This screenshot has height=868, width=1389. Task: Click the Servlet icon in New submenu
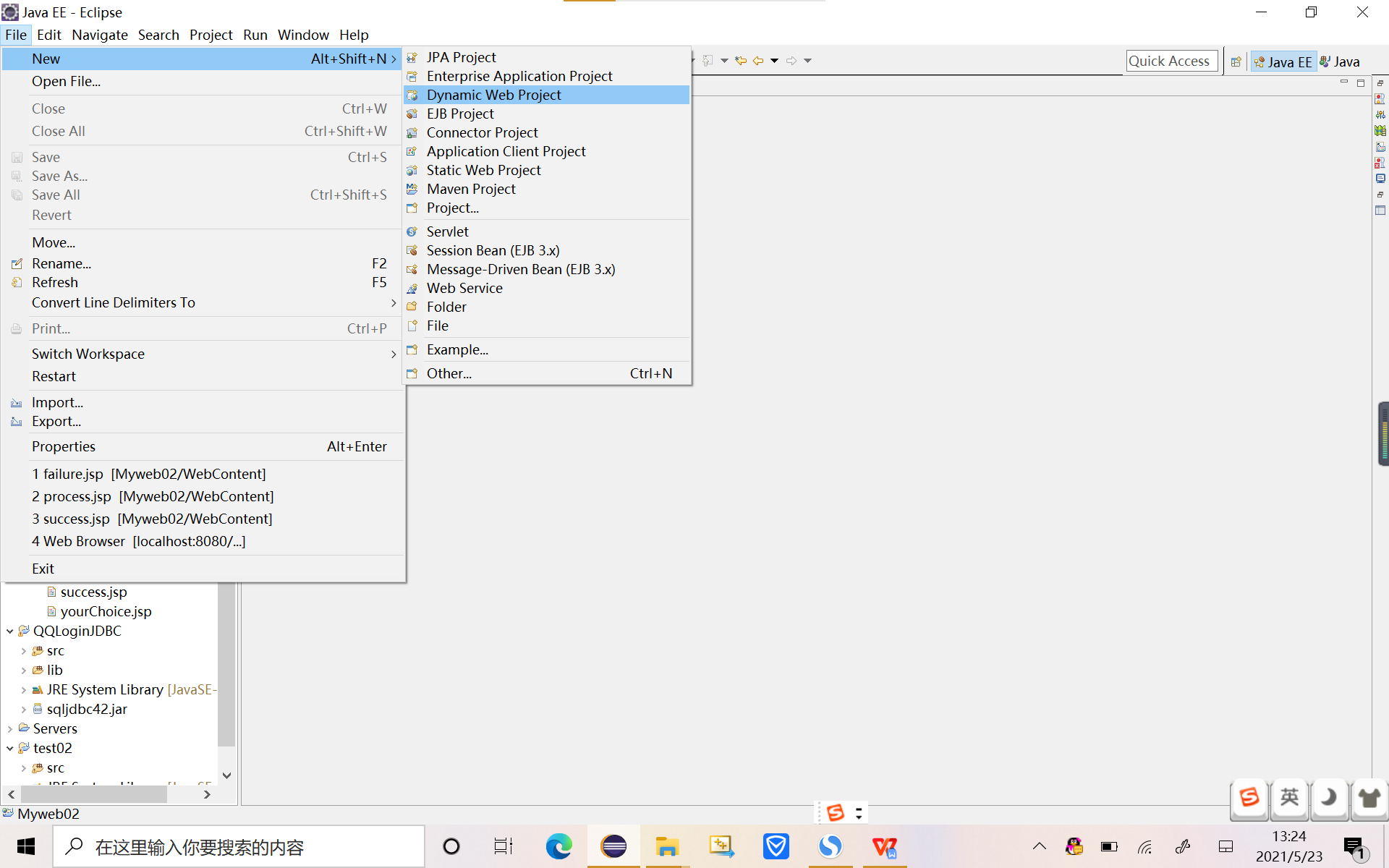click(x=412, y=231)
